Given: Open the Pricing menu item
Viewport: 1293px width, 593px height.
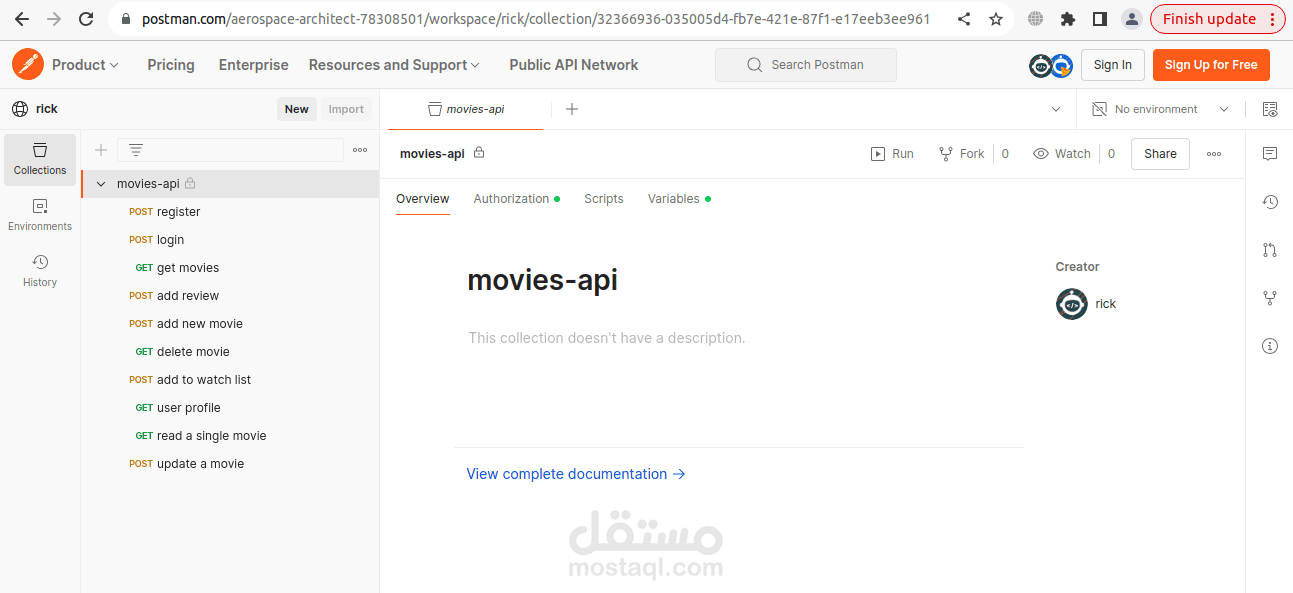Looking at the screenshot, I should (171, 65).
